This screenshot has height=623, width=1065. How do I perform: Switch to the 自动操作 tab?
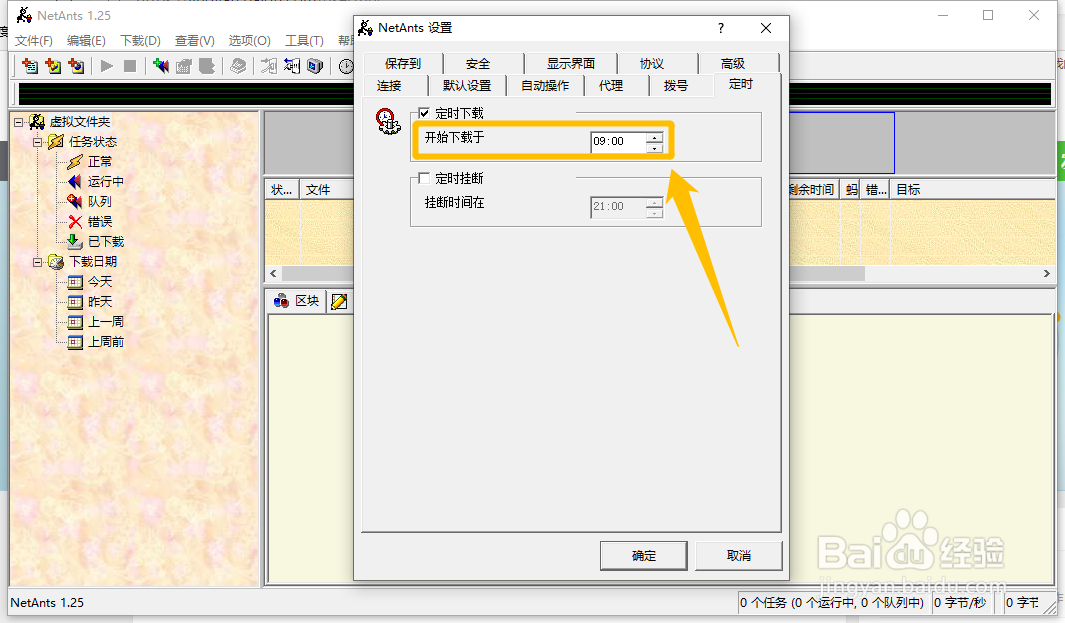click(545, 86)
